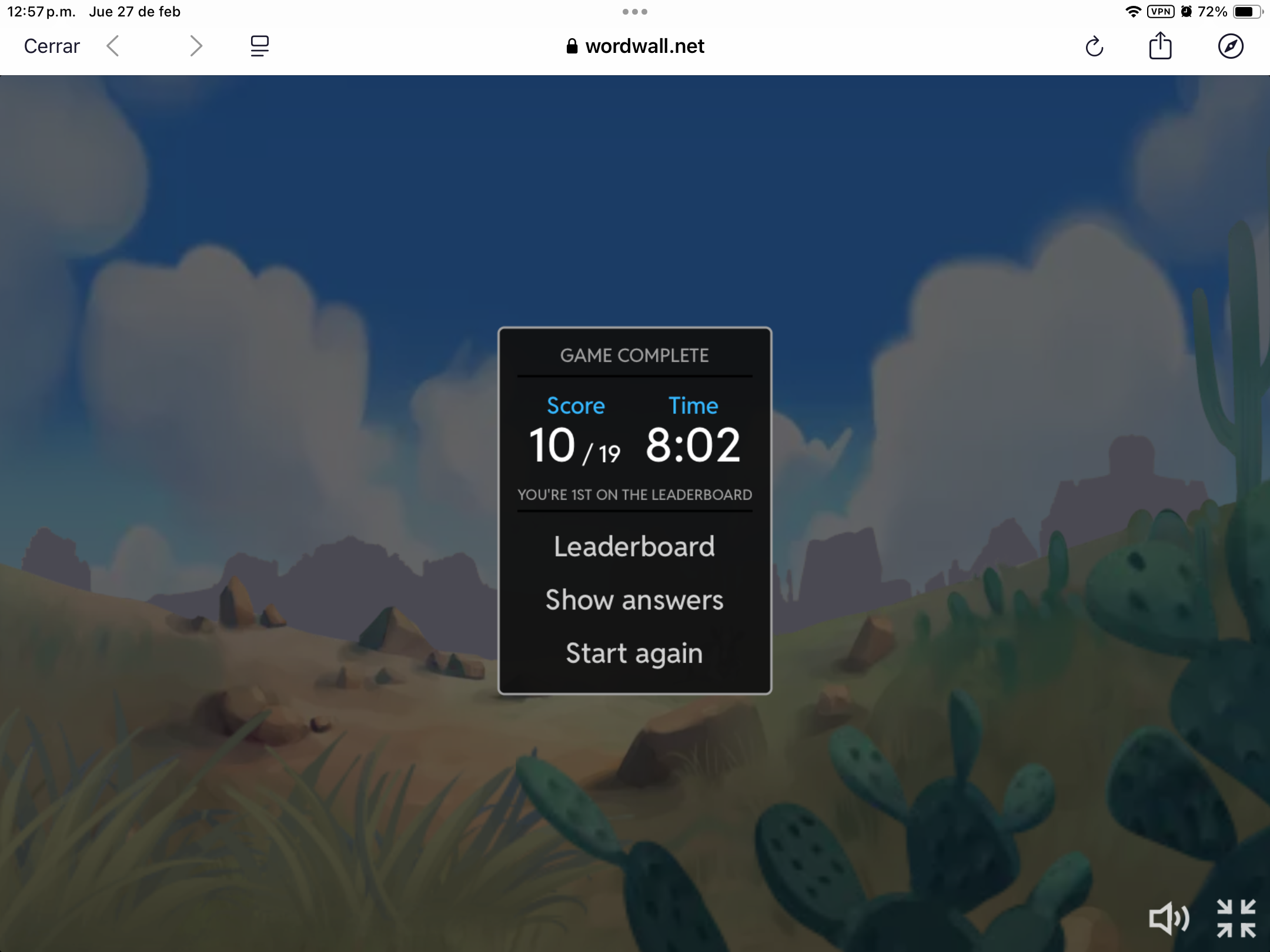
Task: Choose Start again to replay
Action: click(x=634, y=653)
